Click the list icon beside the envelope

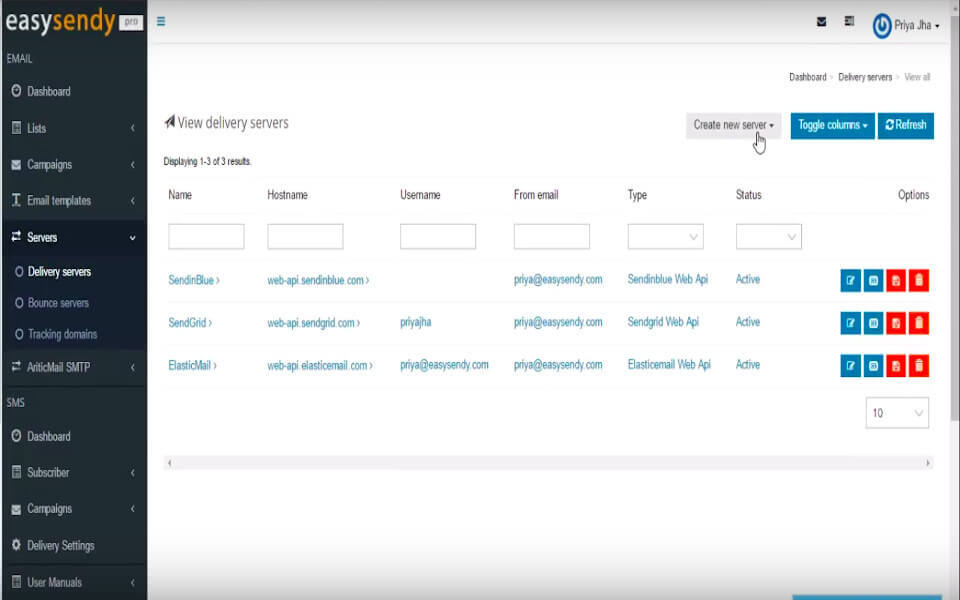(x=849, y=21)
